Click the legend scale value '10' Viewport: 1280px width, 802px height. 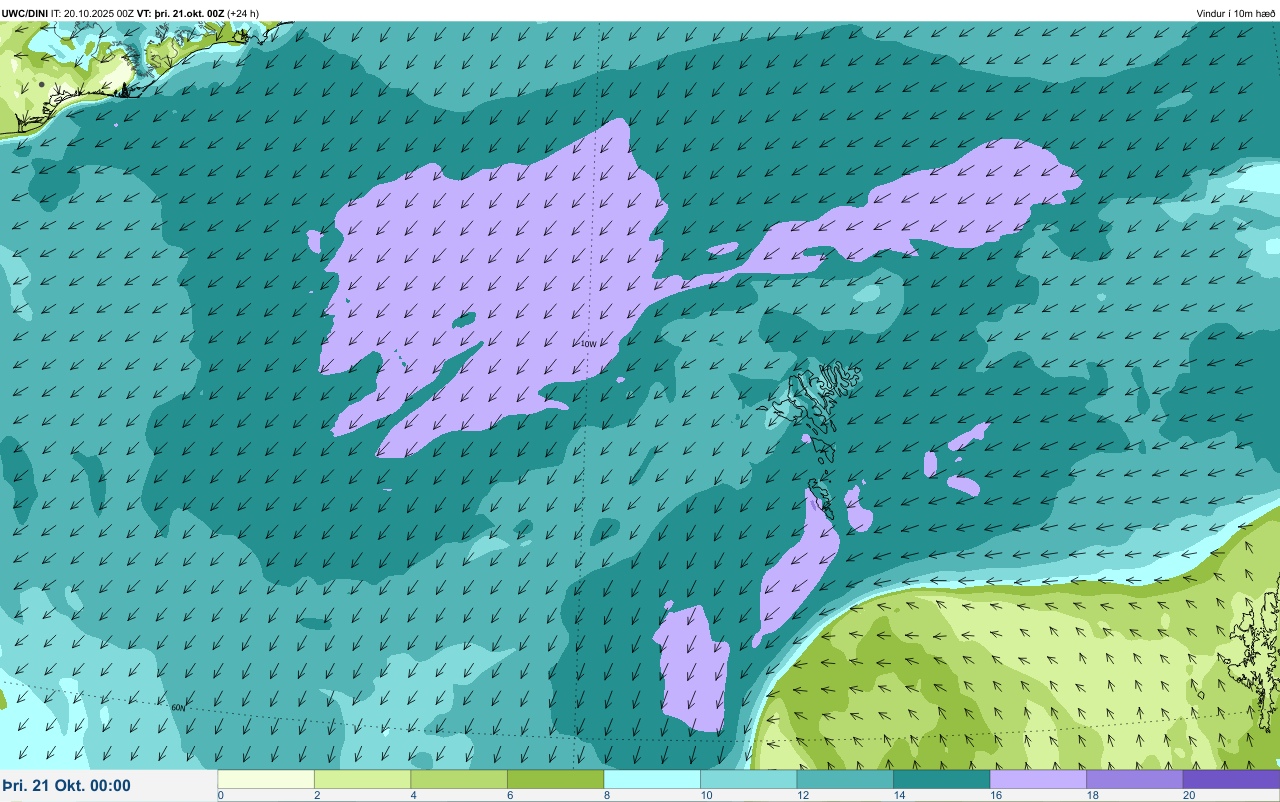click(x=705, y=795)
